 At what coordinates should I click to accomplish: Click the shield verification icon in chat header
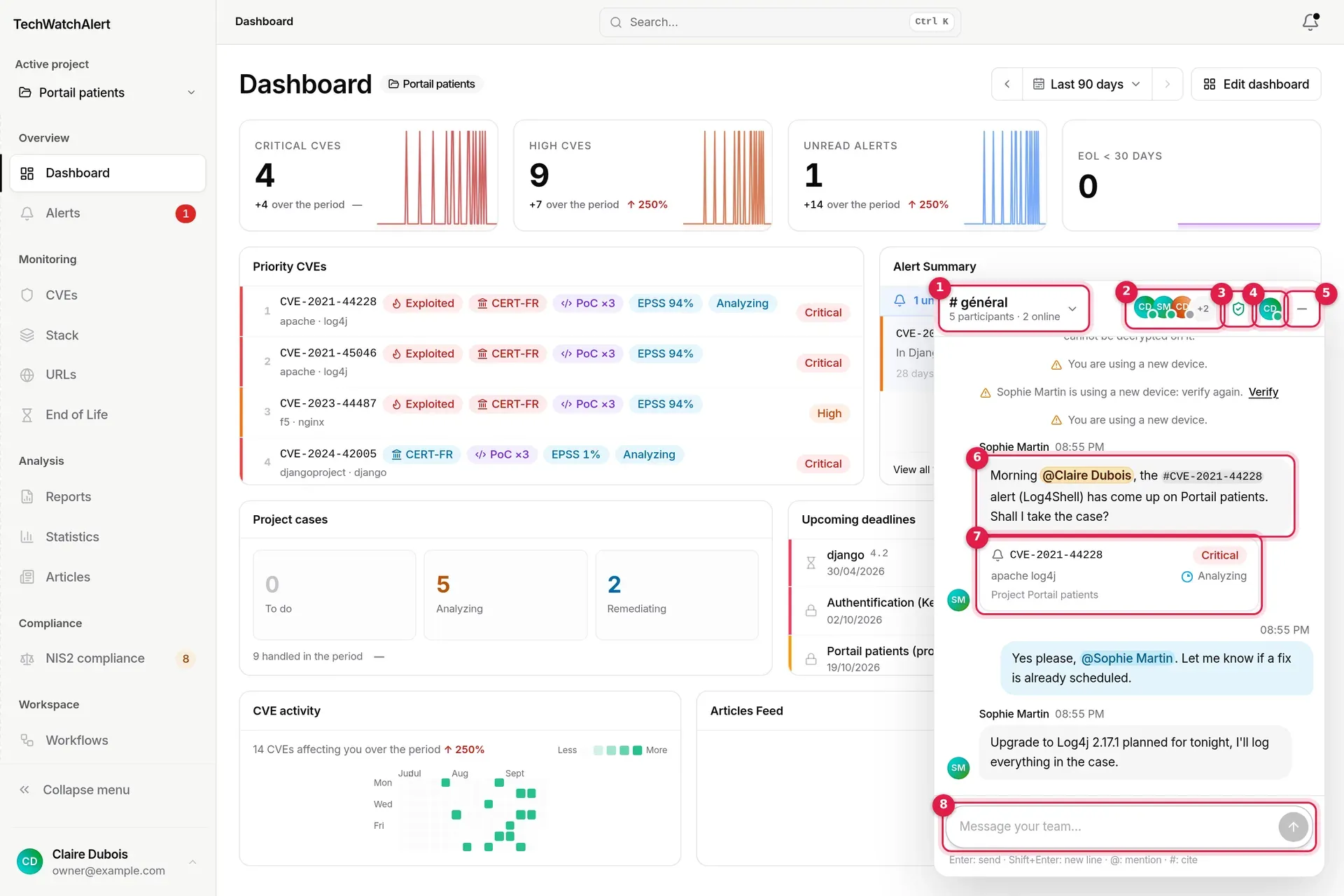1238,309
